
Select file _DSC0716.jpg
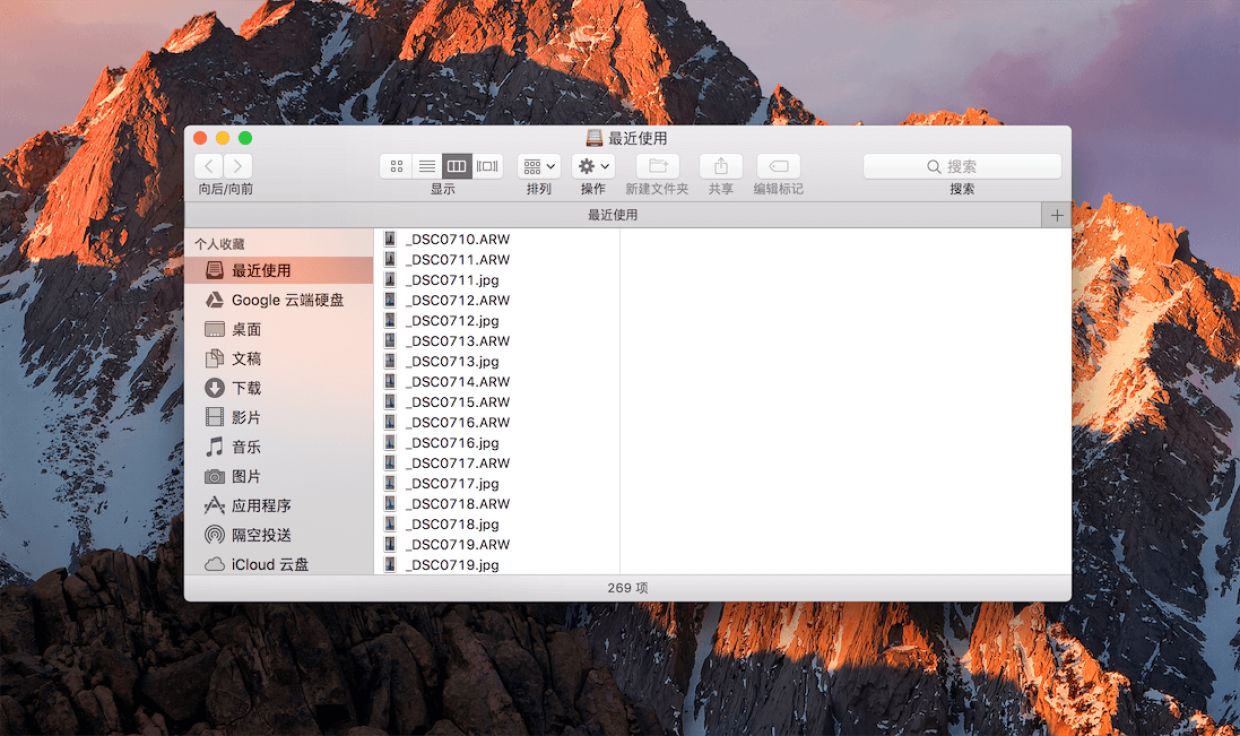pyautogui.click(x=497, y=443)
